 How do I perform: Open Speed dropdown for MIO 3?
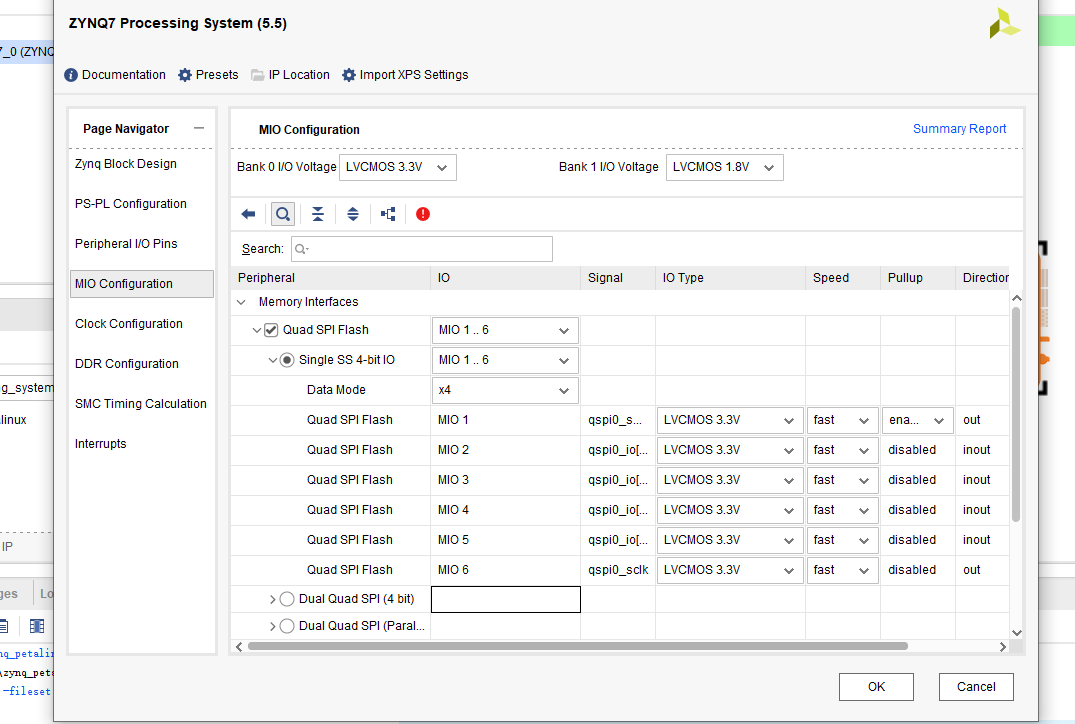click(842, 480)
